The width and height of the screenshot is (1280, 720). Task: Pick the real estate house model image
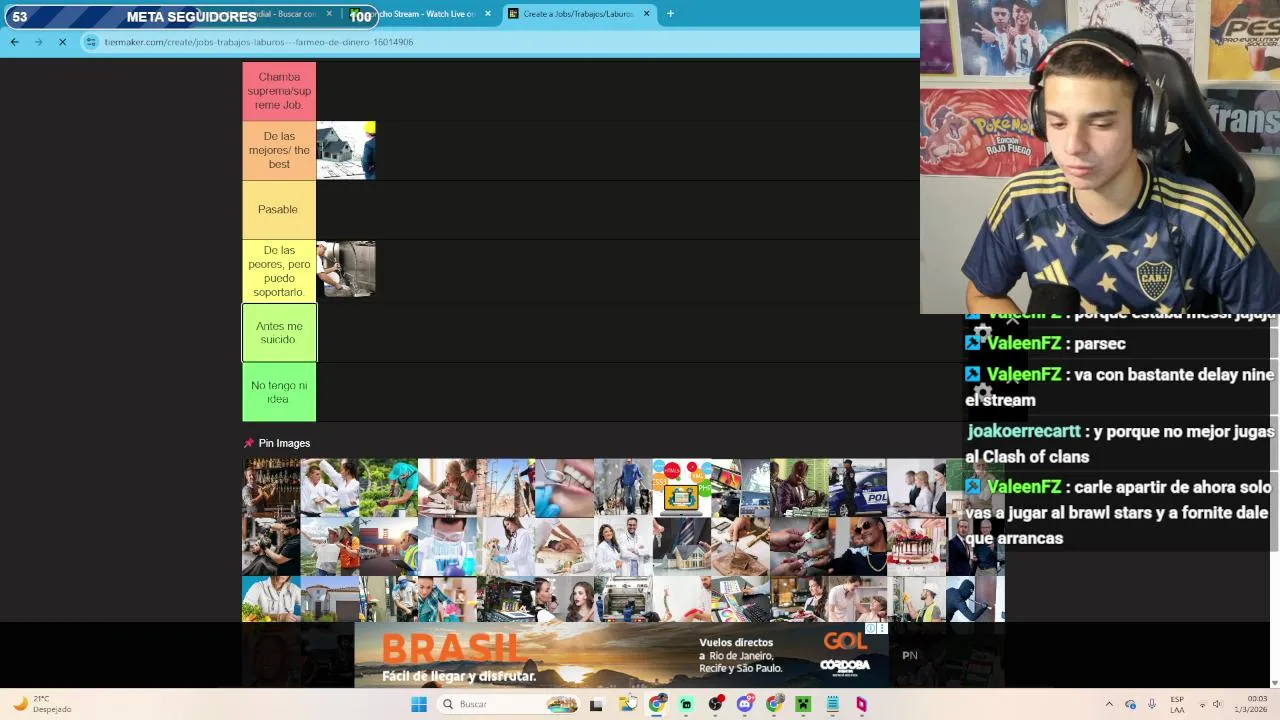[682, 546]
